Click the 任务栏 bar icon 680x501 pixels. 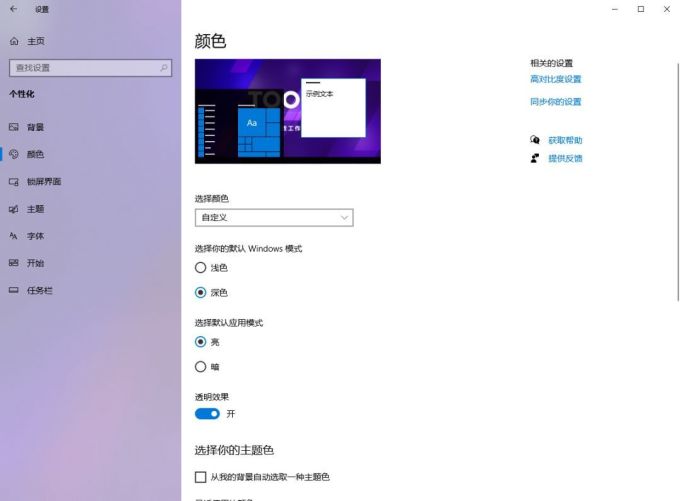tap(14, 290)
